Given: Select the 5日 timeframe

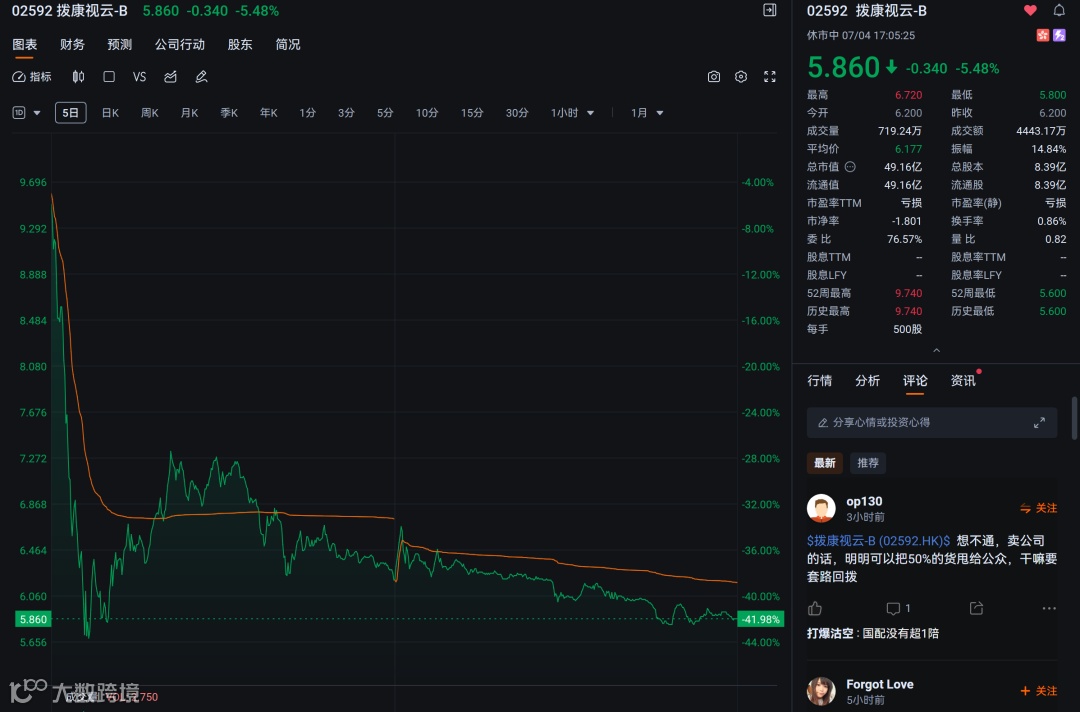Looking at the screenshot, I should 70,112.
